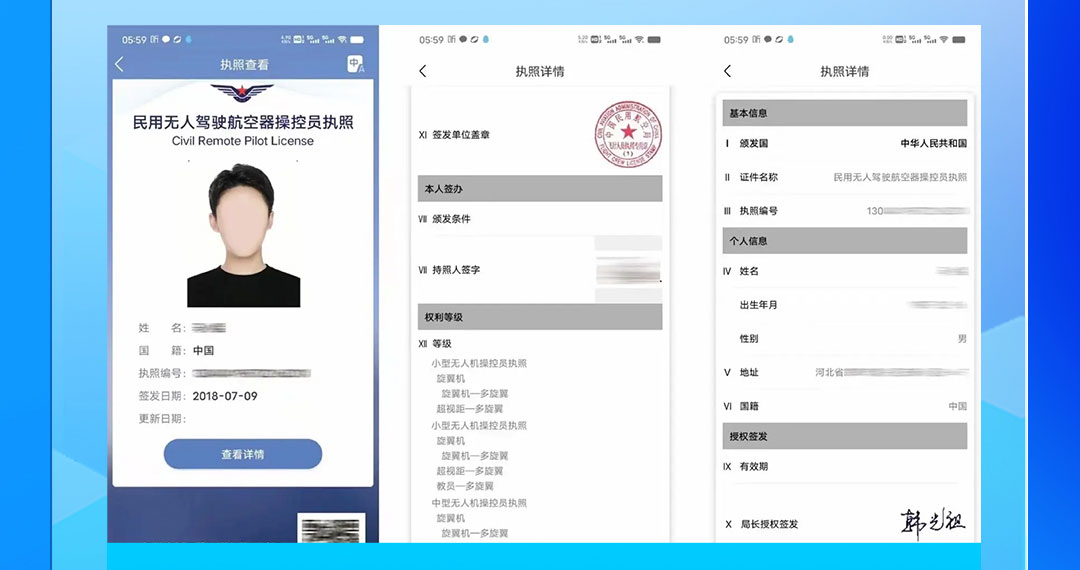Viewport: 1080px width, 570px height.
Task: Tap the 权利等级 section header
Action: tap(540, 317)
